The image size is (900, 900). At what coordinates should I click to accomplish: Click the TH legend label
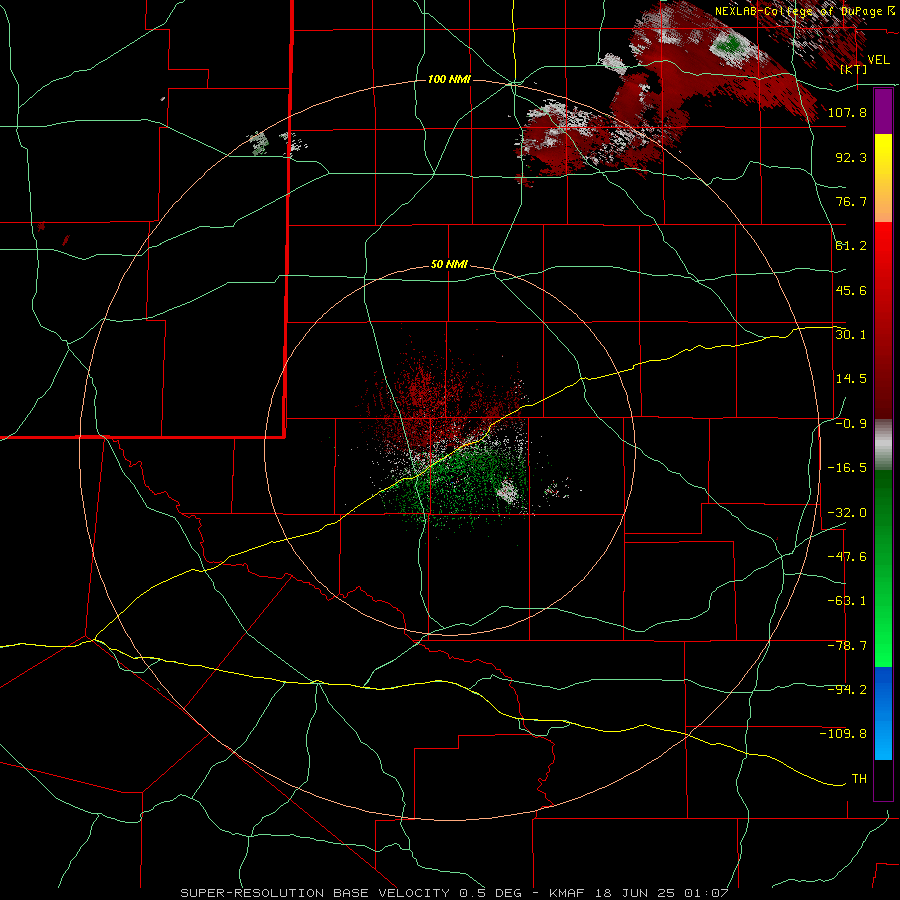859,778
